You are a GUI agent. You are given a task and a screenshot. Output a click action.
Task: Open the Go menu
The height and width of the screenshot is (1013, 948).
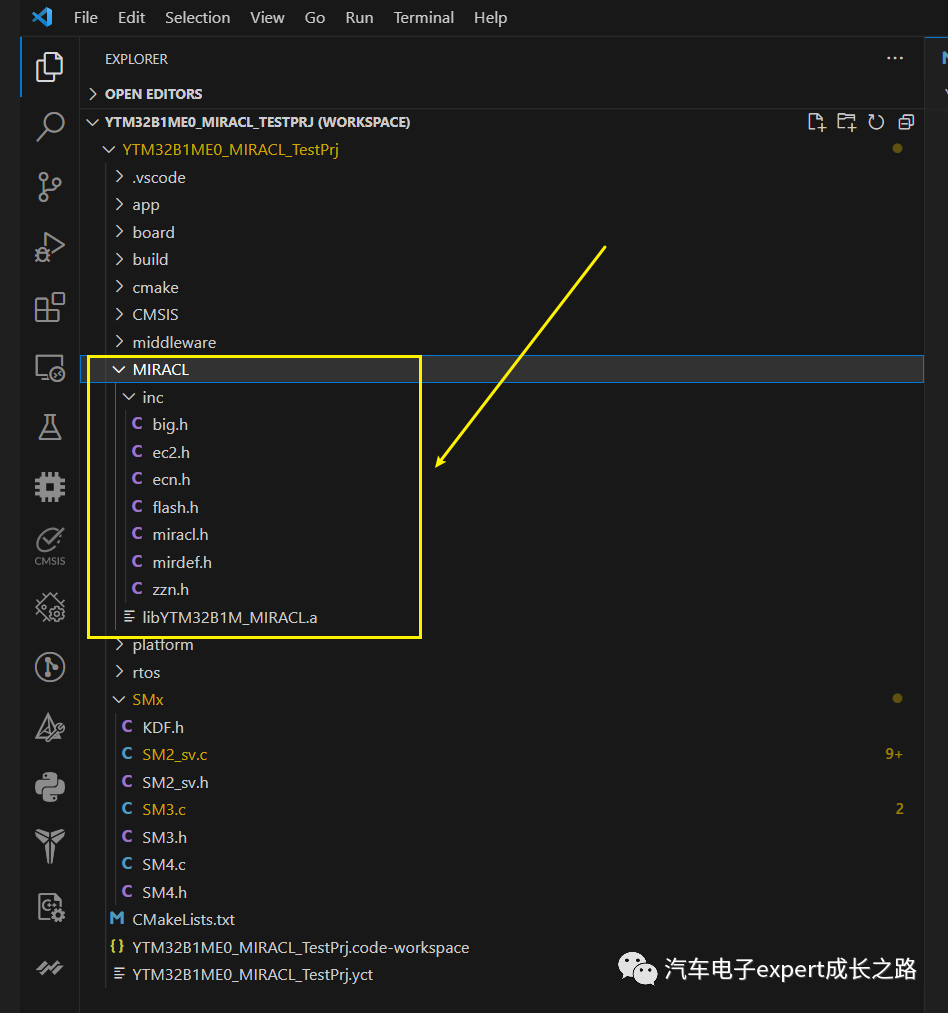(x=315, y=17)
